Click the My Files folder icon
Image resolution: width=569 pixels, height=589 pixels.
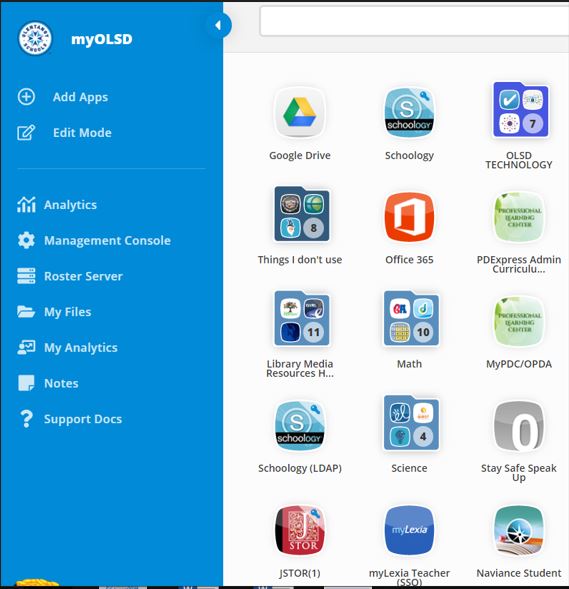(26, 312)
